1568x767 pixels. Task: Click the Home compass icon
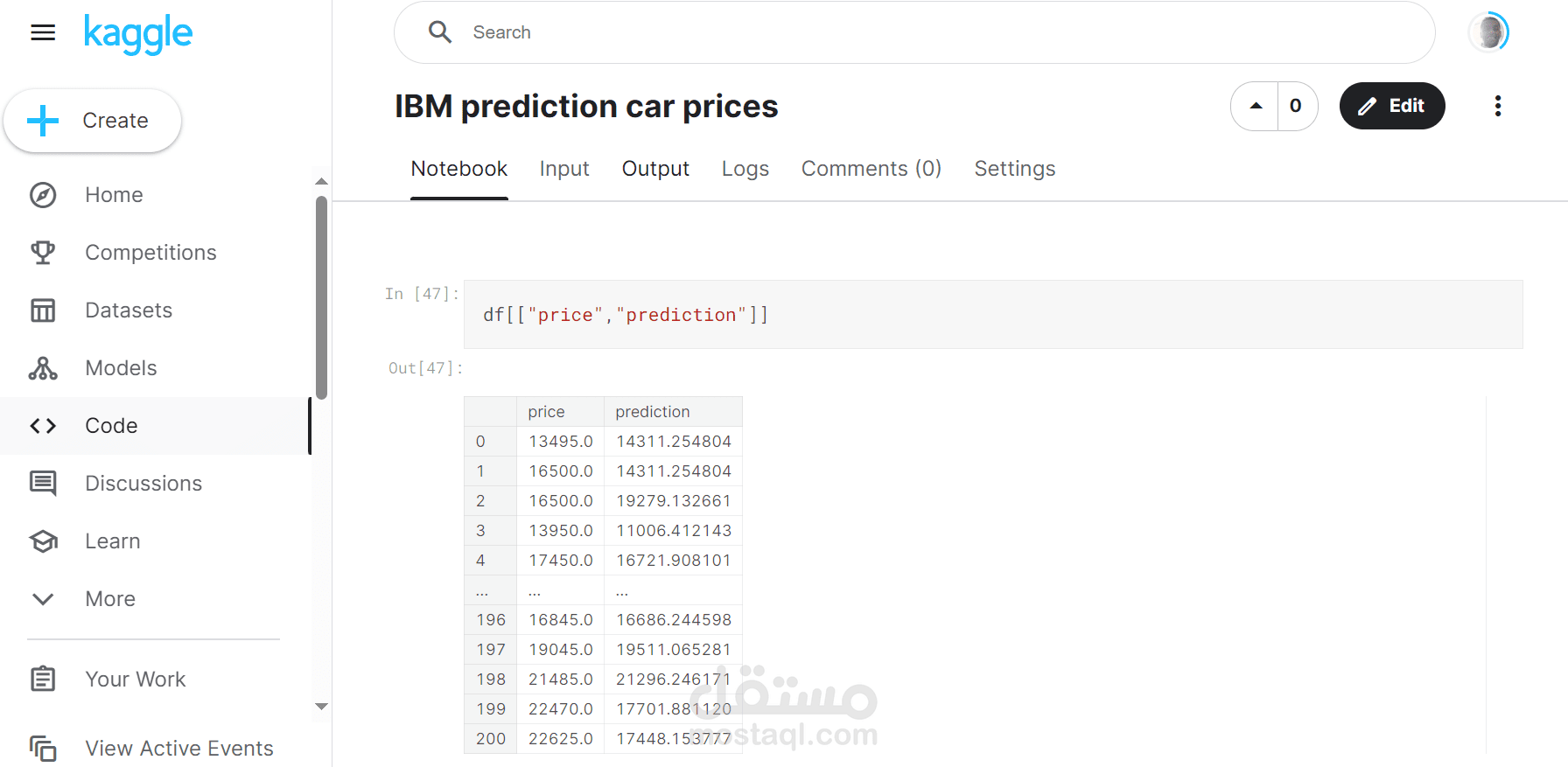click(x=42, y=194)
